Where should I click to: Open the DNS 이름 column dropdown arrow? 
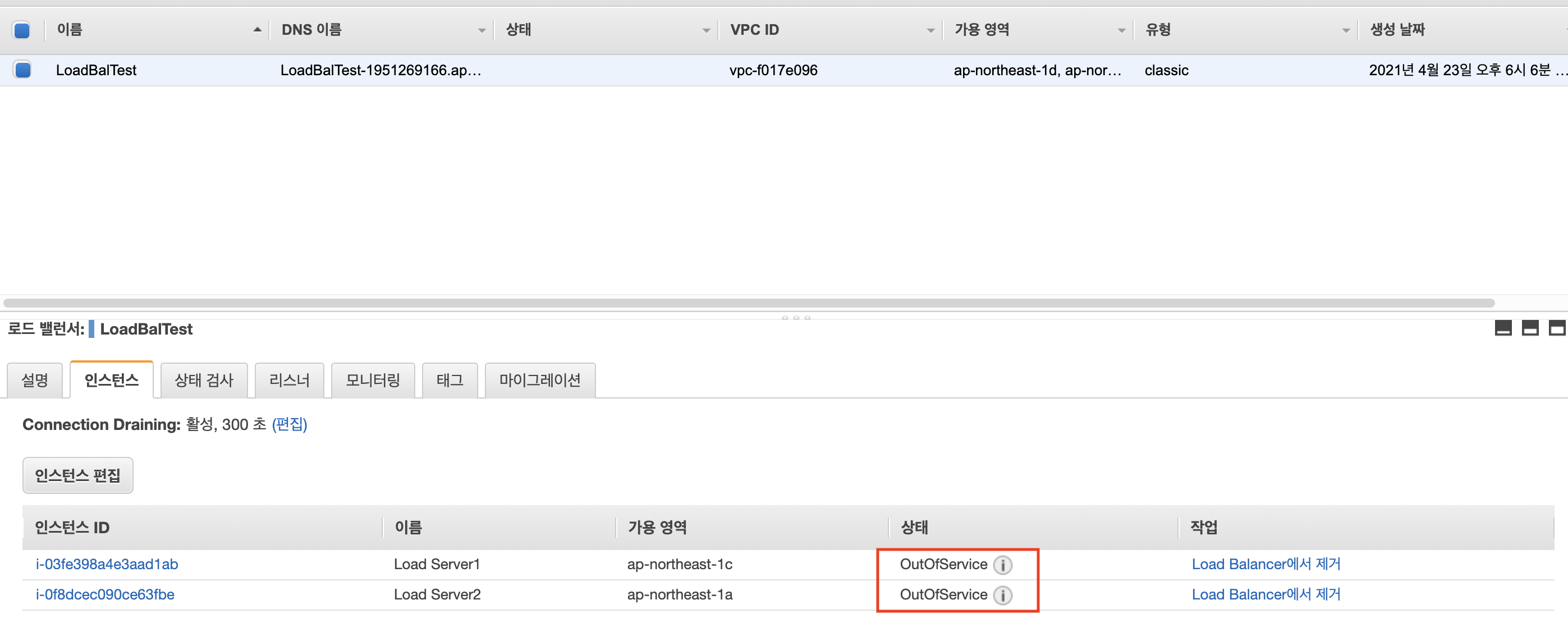click(482, 30)
